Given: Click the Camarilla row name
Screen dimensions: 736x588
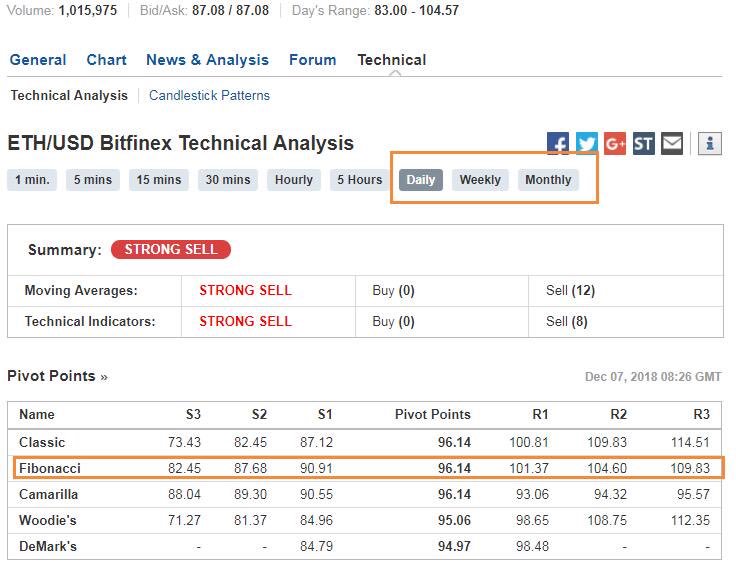Looking at the screenshot, I should tap(48, 494).
